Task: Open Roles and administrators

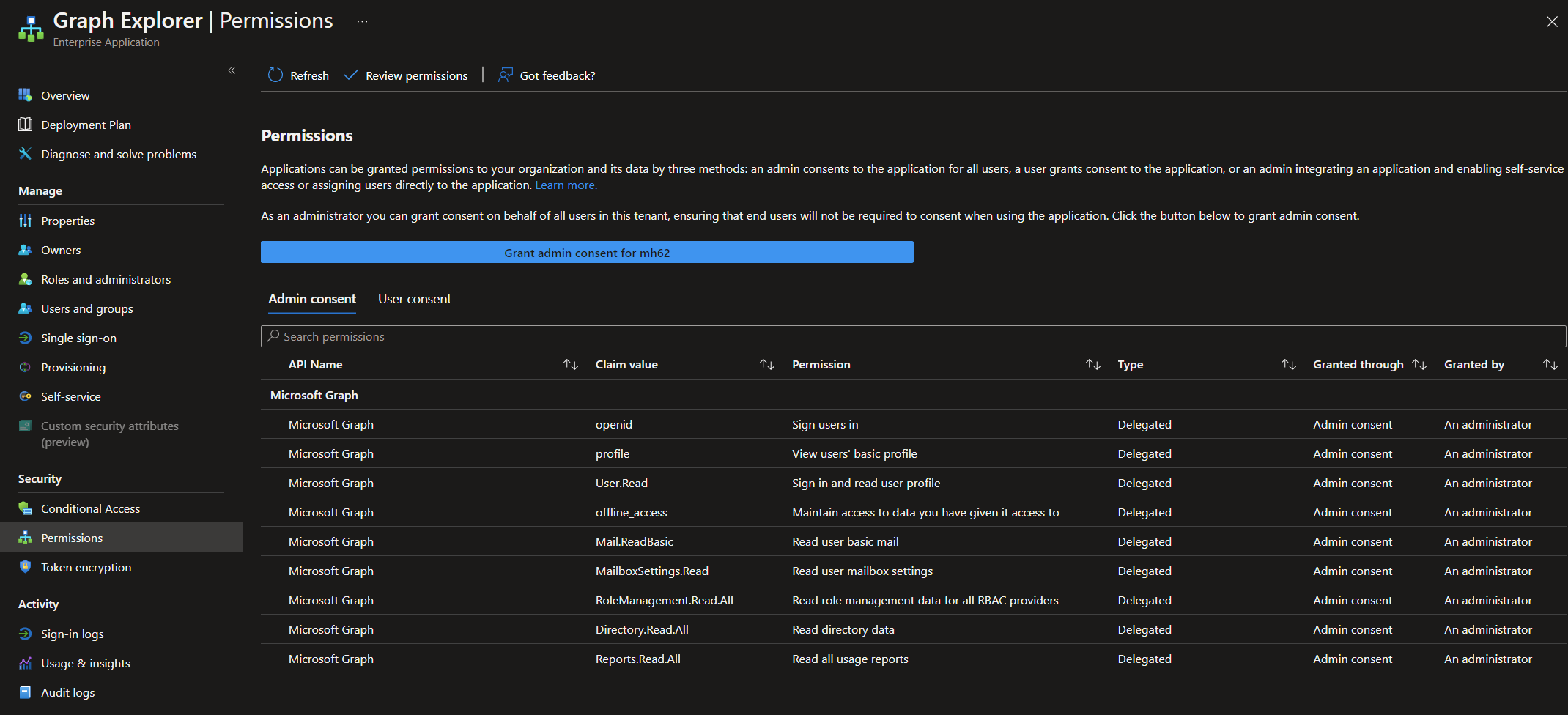Action: pos(106,279)
